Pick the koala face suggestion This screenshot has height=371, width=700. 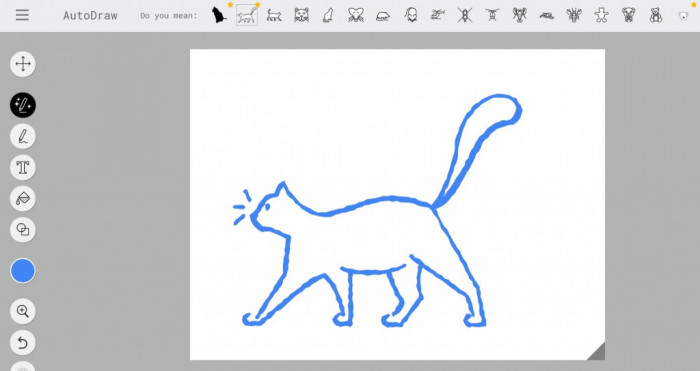click(x=629, y=16)
